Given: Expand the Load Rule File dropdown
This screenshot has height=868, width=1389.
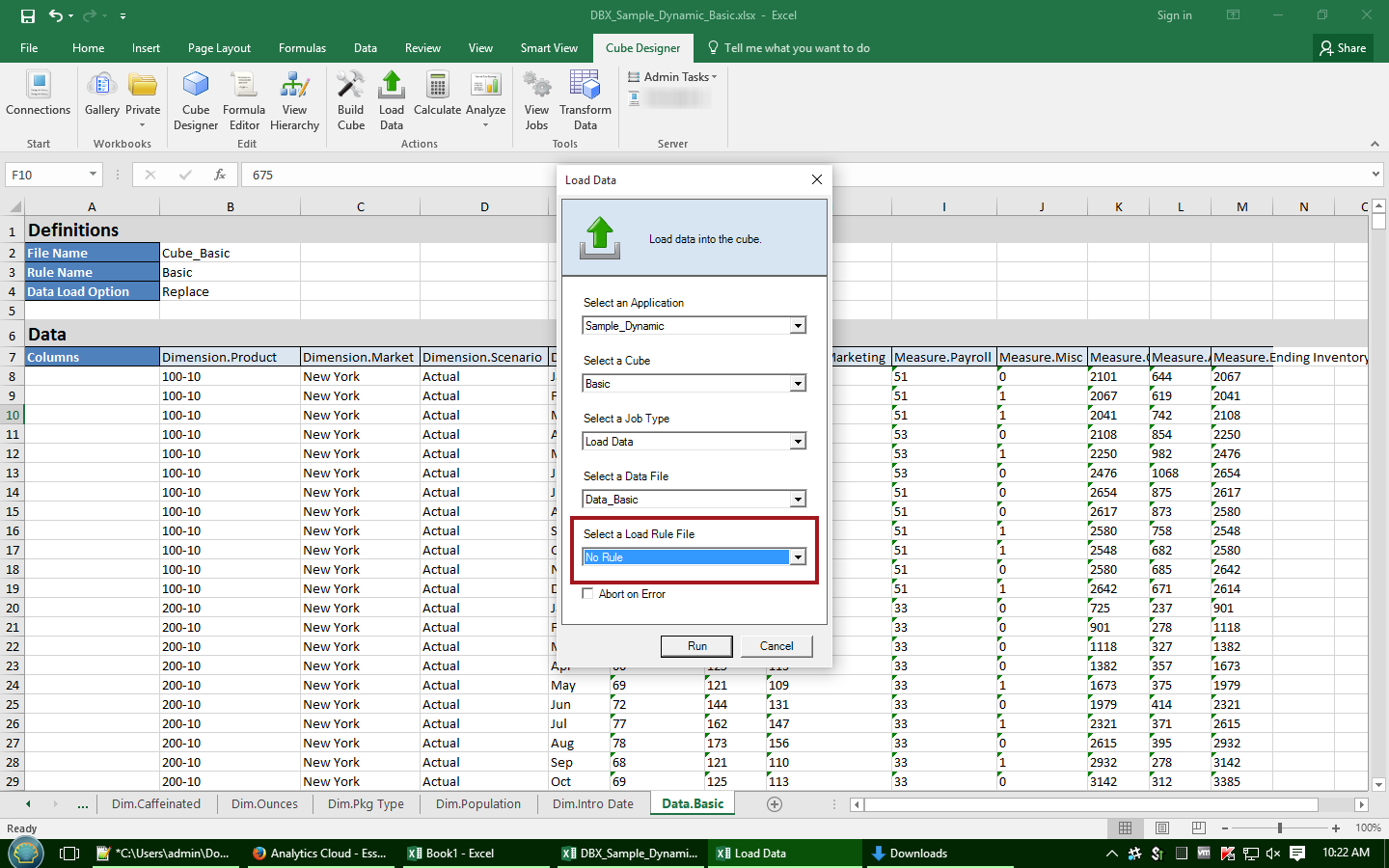Looking at the screenshot, I should coord(798,557).
